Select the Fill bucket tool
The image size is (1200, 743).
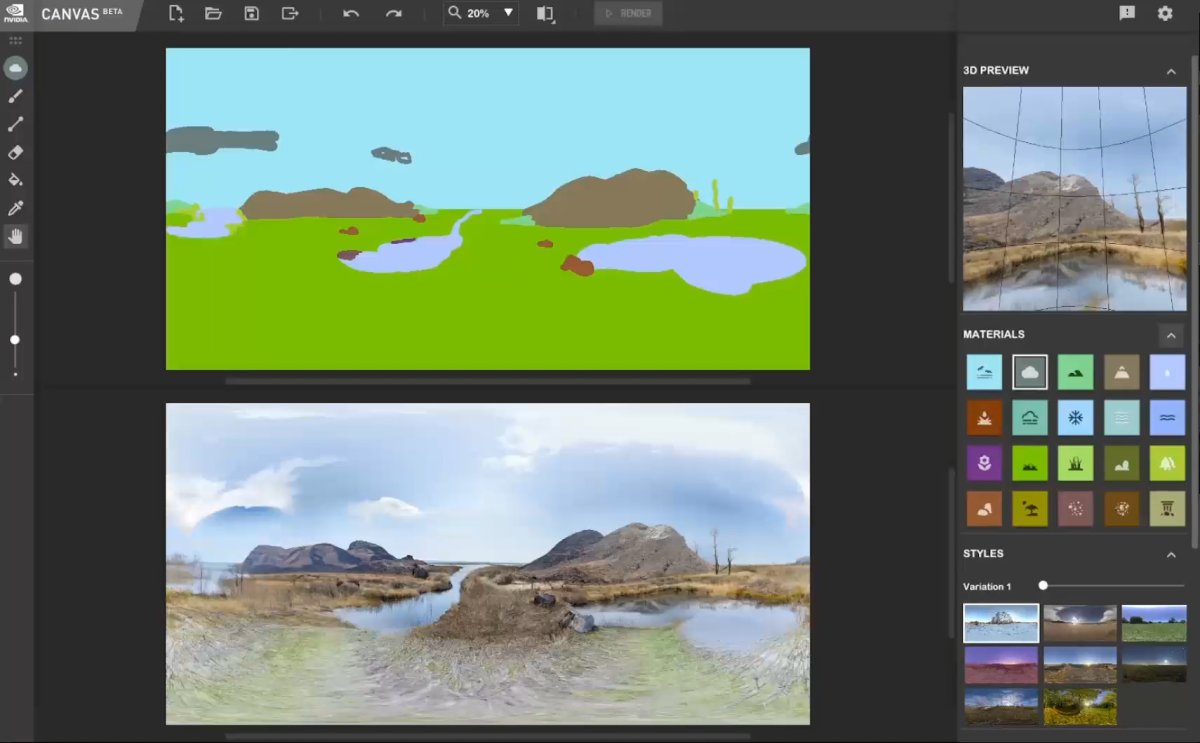coord(15,180)
